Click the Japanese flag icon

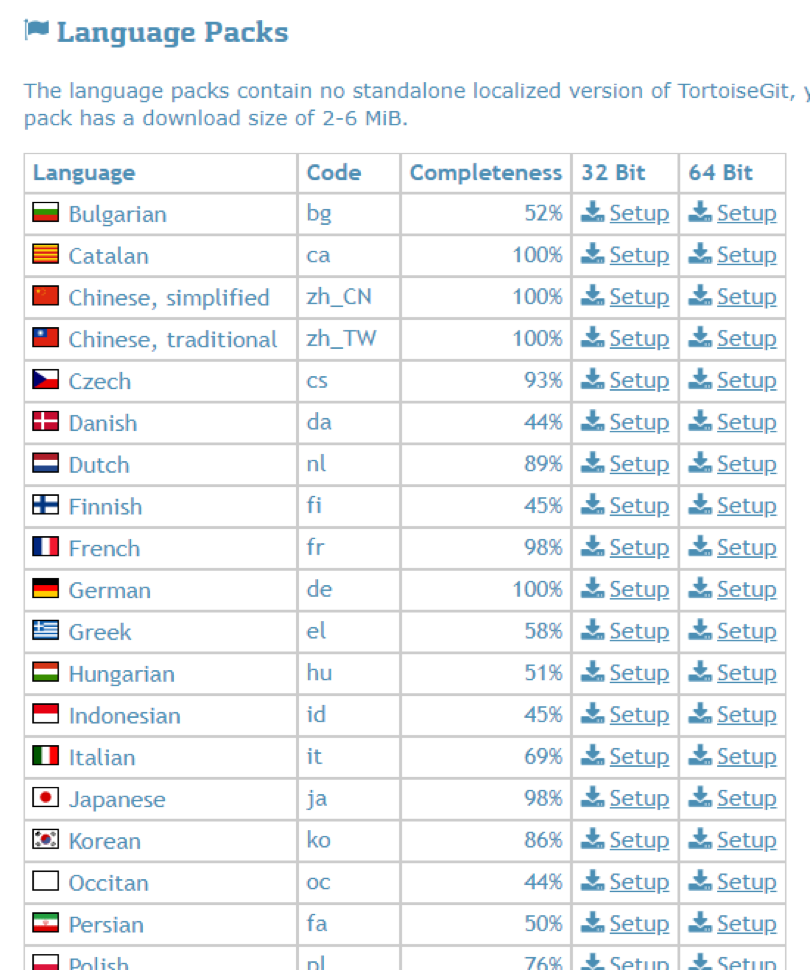[46, 797]
